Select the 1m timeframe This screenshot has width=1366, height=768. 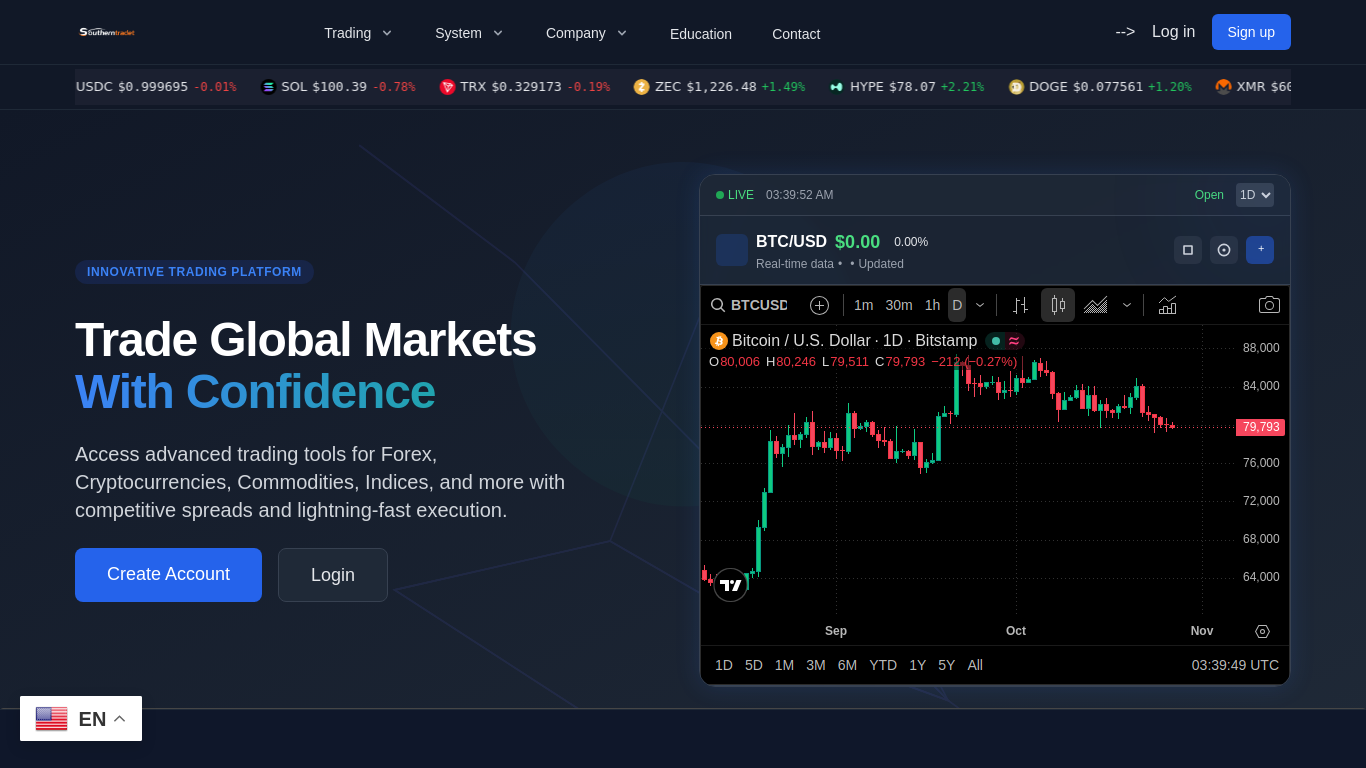pyautogui.click(x=863, y=305)
